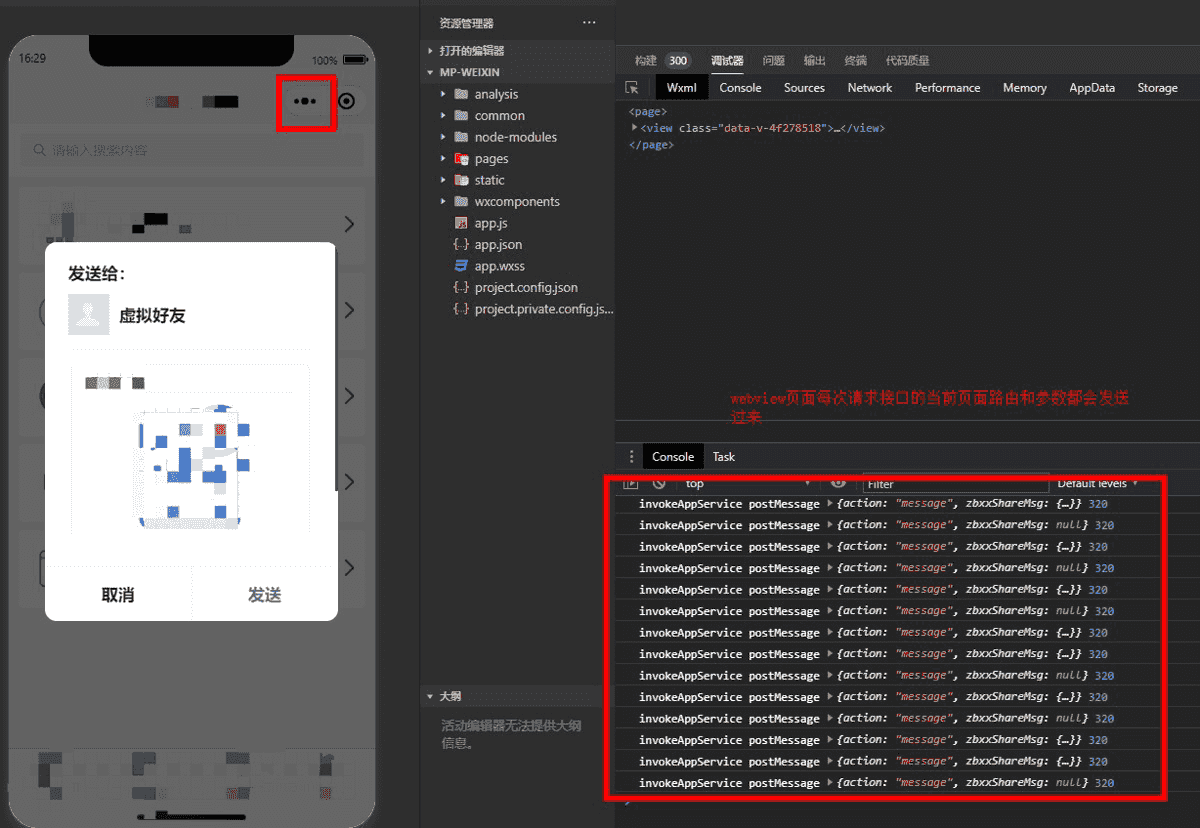
Task: Expand the analysis folder arrow
Action: (443, 94)
